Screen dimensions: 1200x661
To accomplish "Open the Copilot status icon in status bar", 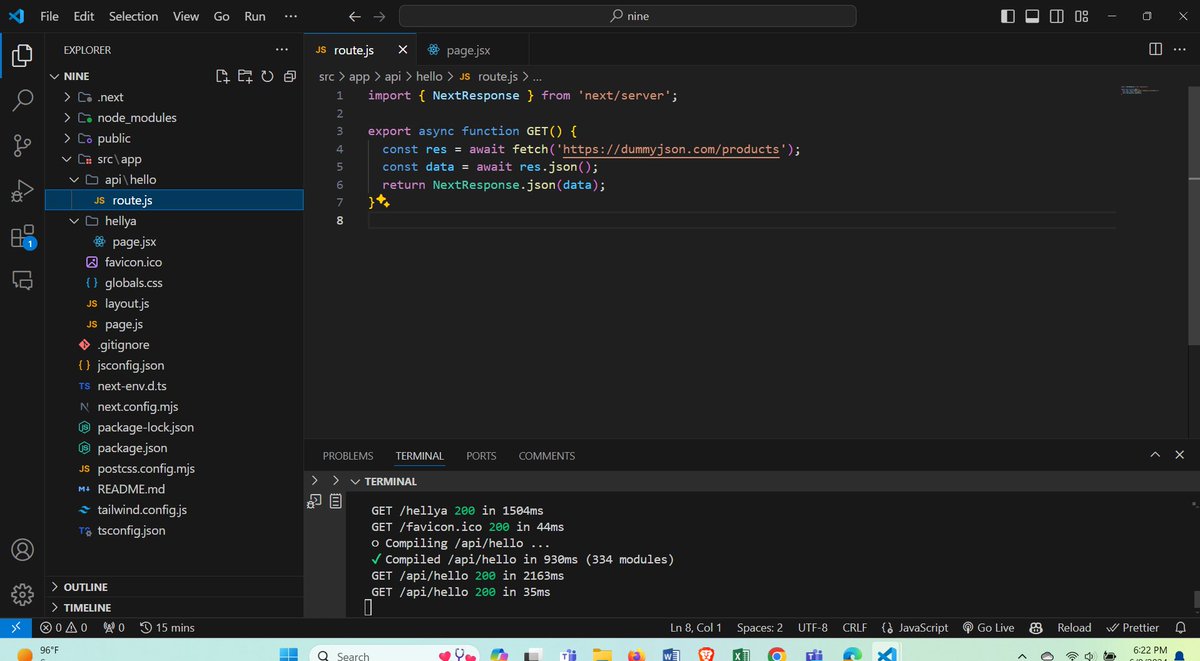I will (x=1036, y=627).
